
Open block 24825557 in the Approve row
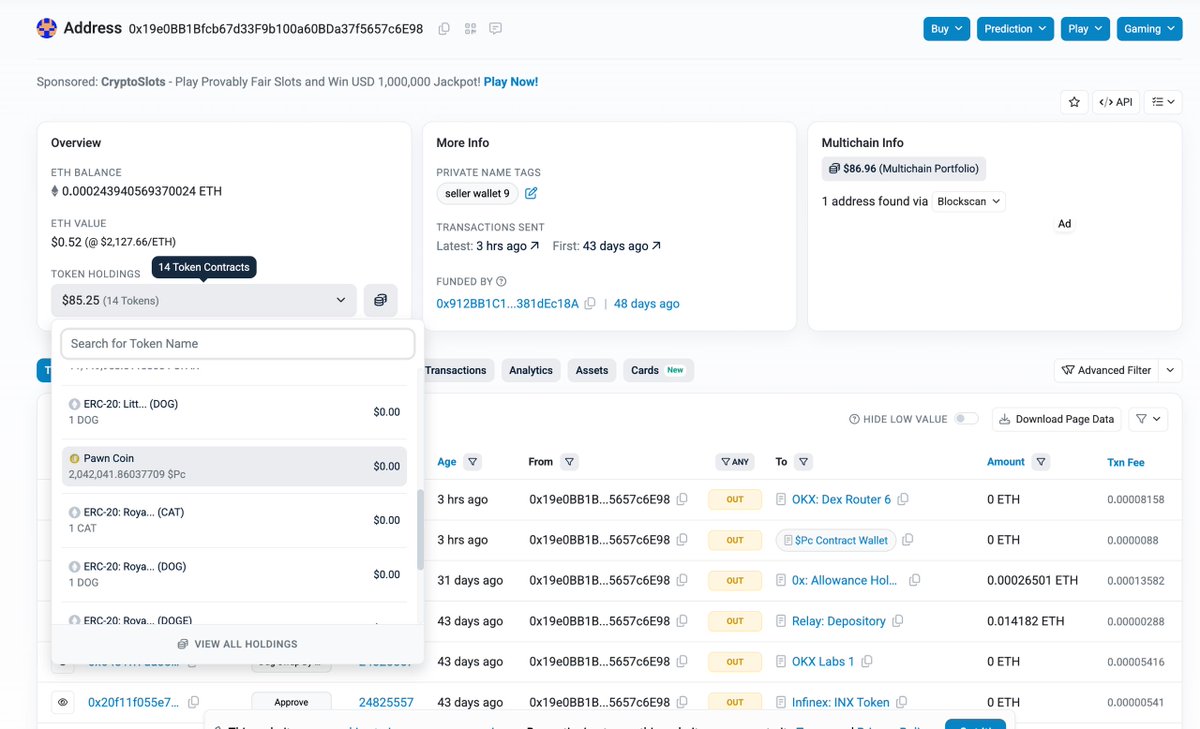[x=386, y=702]
